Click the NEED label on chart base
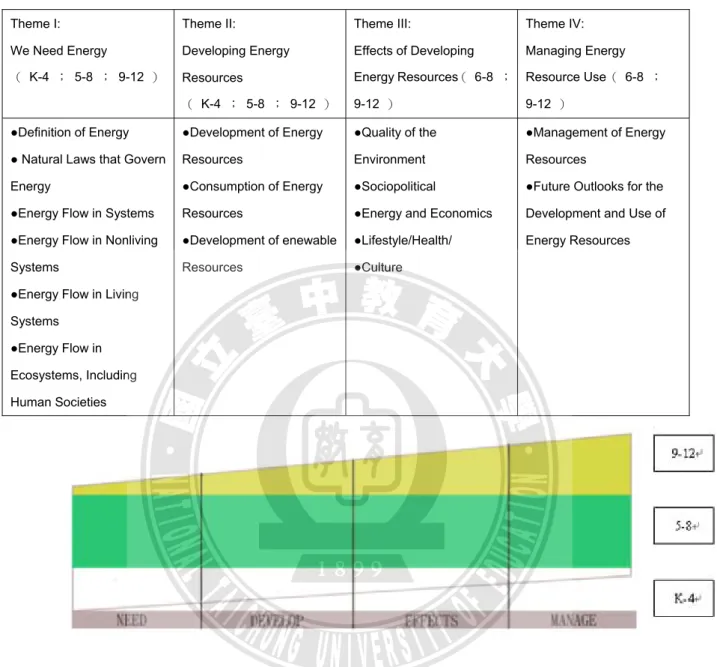This screenshot has width=717, height=667. point(131,620)
